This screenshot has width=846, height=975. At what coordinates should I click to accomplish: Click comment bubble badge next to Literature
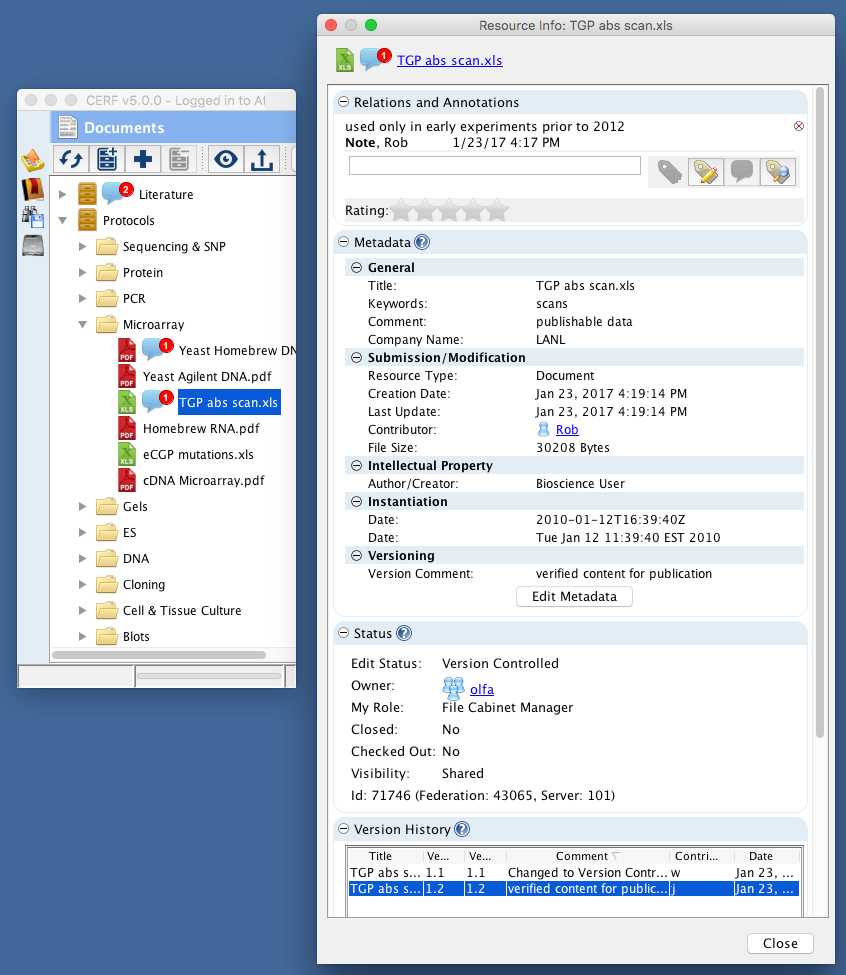tap(117, 193)
